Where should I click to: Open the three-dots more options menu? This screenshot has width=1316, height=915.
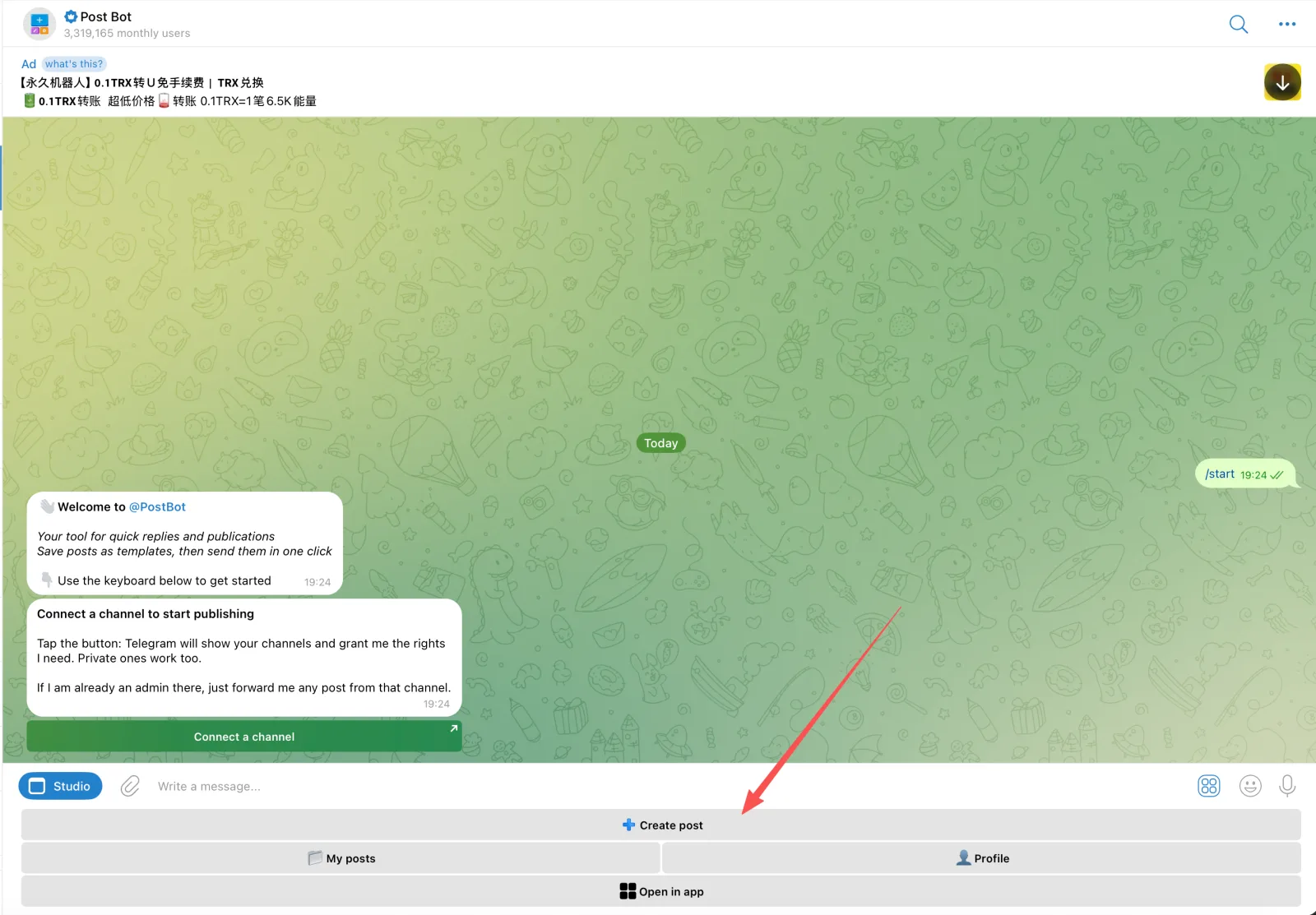[1287, 24]
